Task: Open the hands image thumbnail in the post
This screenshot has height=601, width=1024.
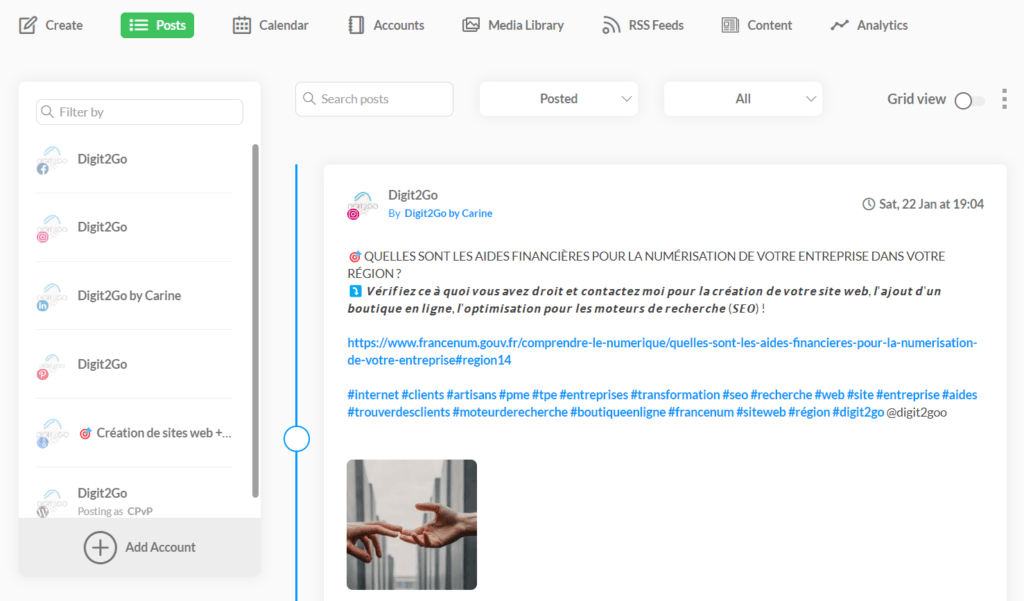Action: tap(411, 524)
